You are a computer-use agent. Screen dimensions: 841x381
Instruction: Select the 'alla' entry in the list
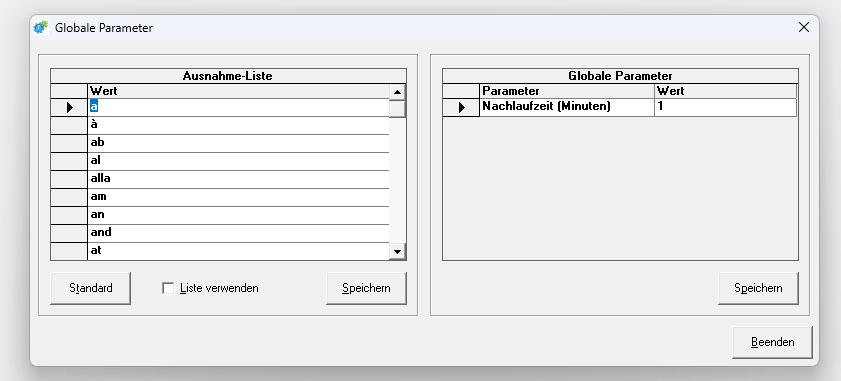[x=238, y=179]
